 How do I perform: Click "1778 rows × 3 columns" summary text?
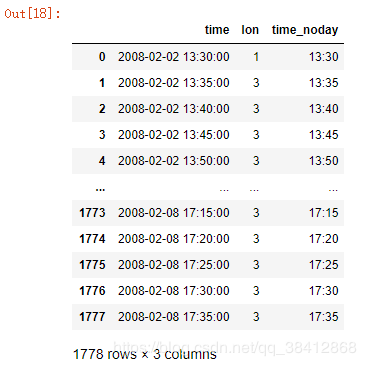[145, 354]
